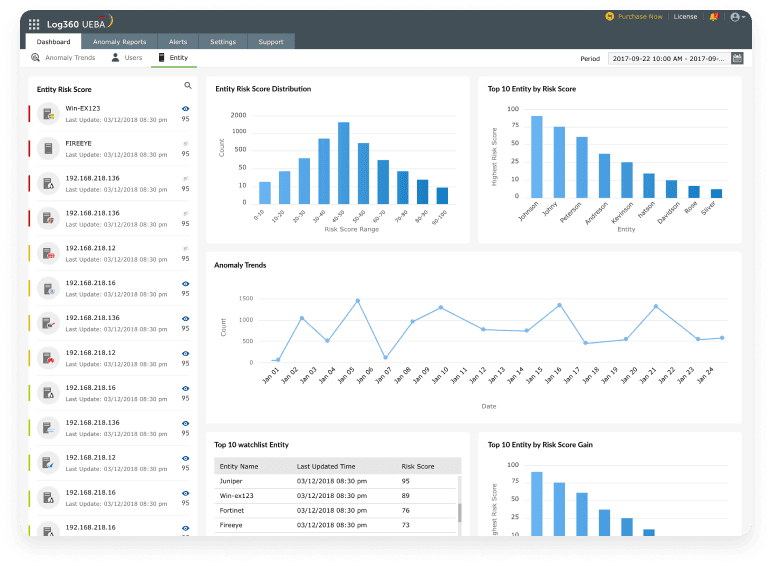Click the Win-EX123 server icon
The width and height of the screenshot is (772, 566).
tap(48, 114)
